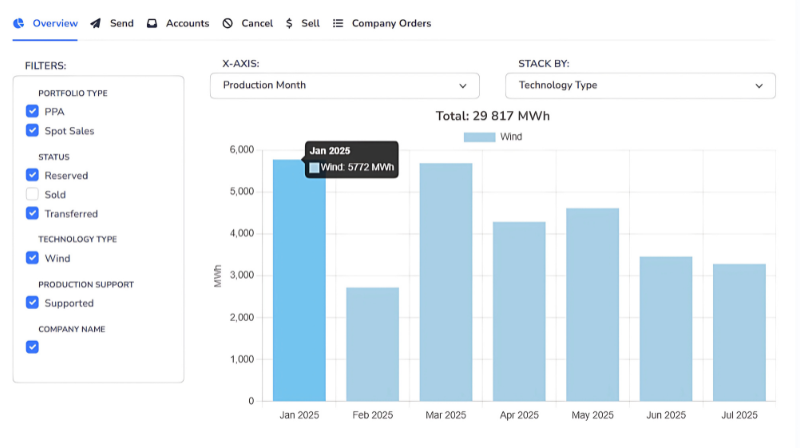Uncheck the Wind technology type checkbox
The image size is (800, 448).
coord(32,258)
